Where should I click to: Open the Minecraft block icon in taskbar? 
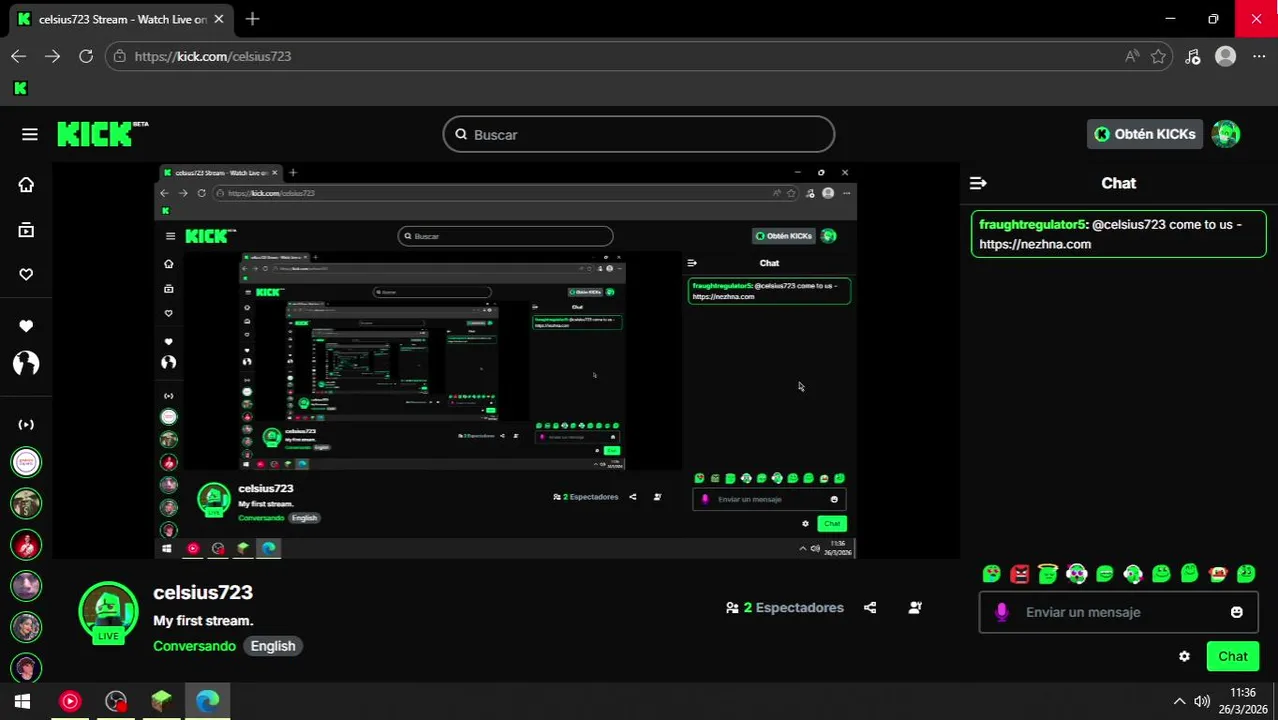pos(161,702)
